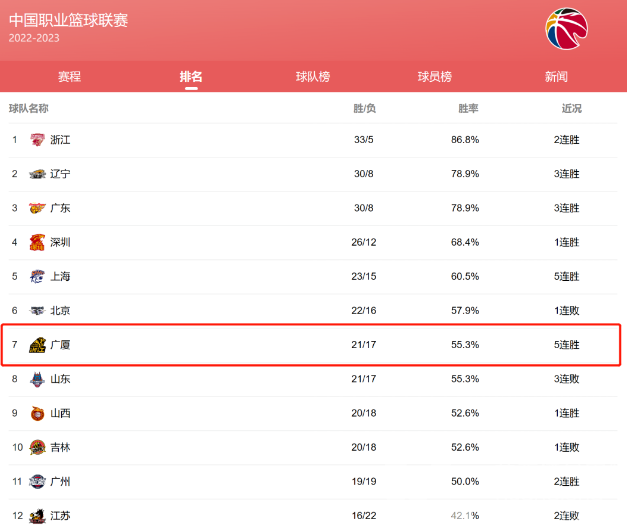Select the 山东 team name

(60, 379)
